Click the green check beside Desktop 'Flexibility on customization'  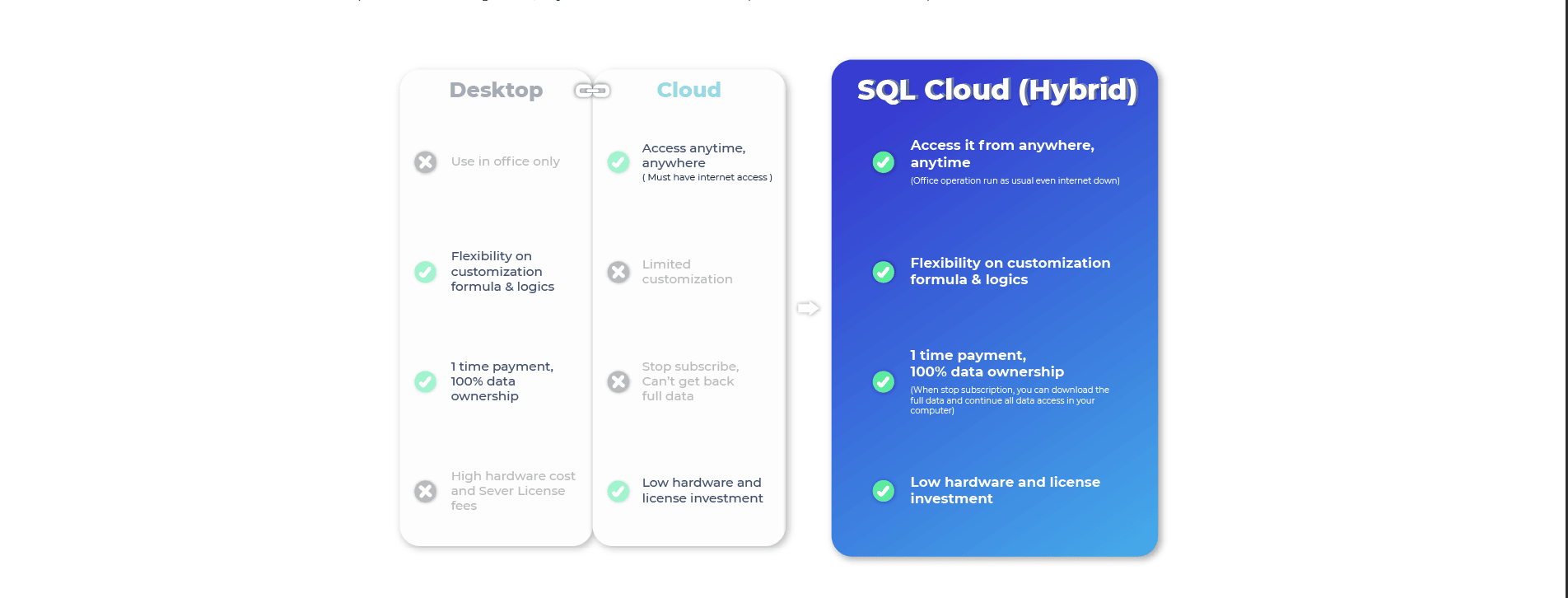pos(425,272)
